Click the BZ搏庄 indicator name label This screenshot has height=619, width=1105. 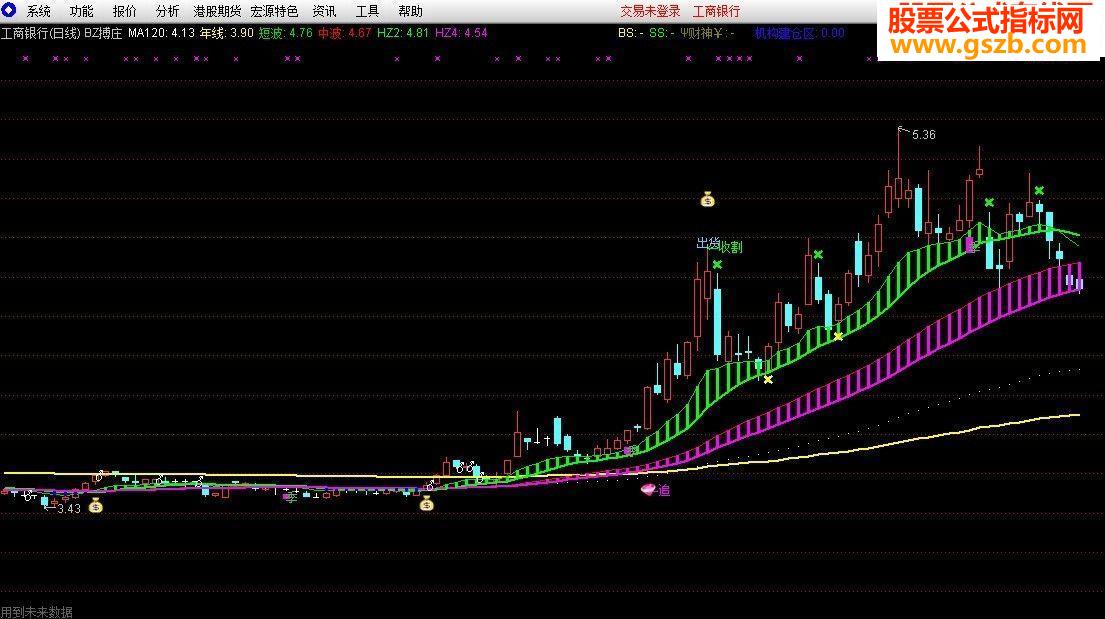(x=103, y=33)
